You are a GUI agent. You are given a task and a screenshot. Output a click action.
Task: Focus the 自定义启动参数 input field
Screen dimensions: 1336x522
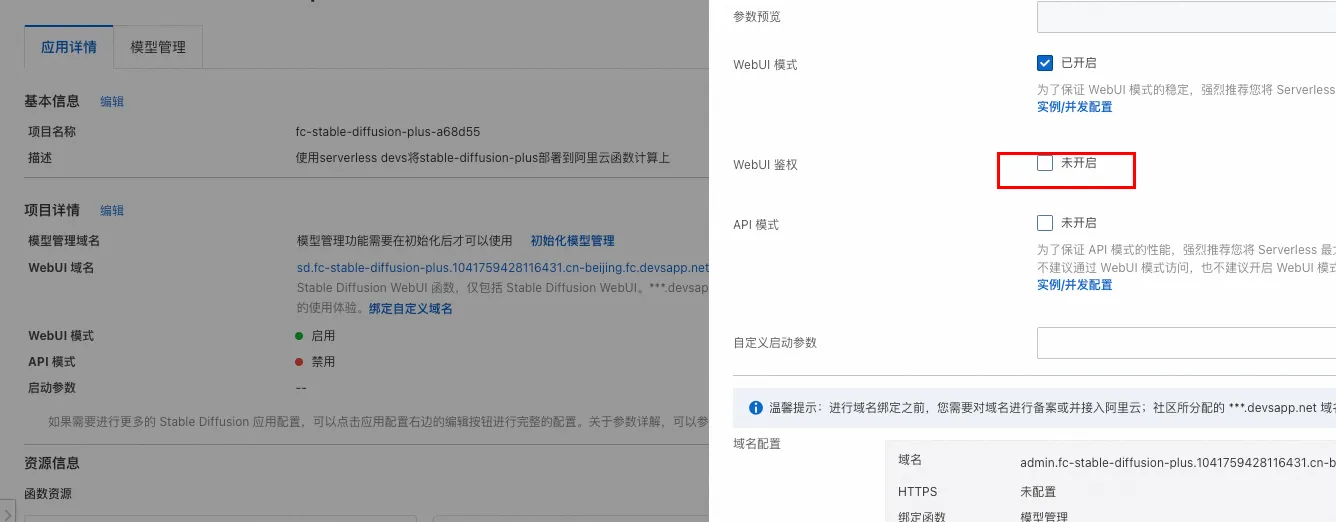[1186, 343]
